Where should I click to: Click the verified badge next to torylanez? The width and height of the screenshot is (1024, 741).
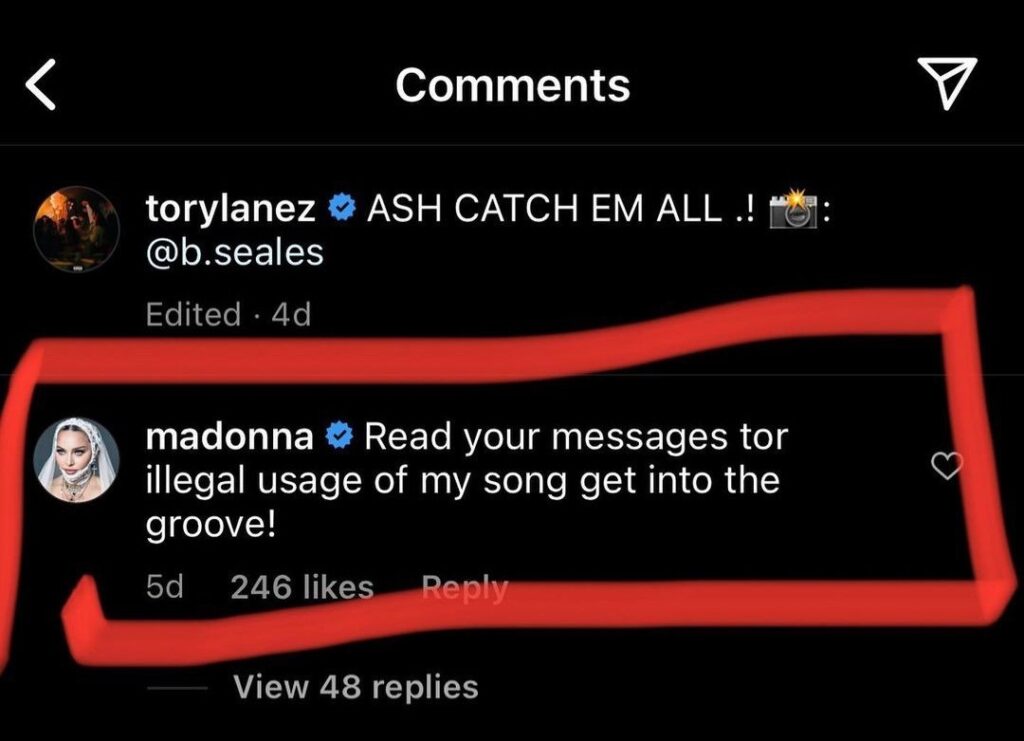[x=341, y=208]
